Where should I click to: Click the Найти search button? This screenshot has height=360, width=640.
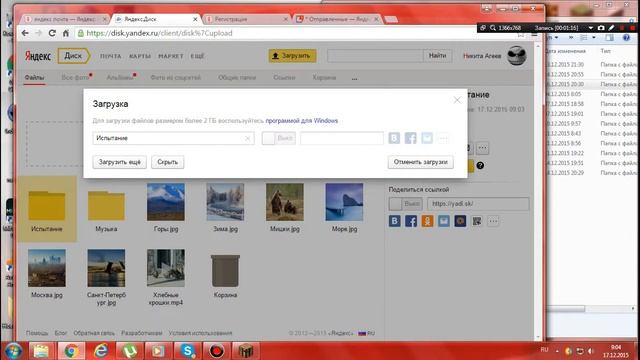tap(437, 56)
